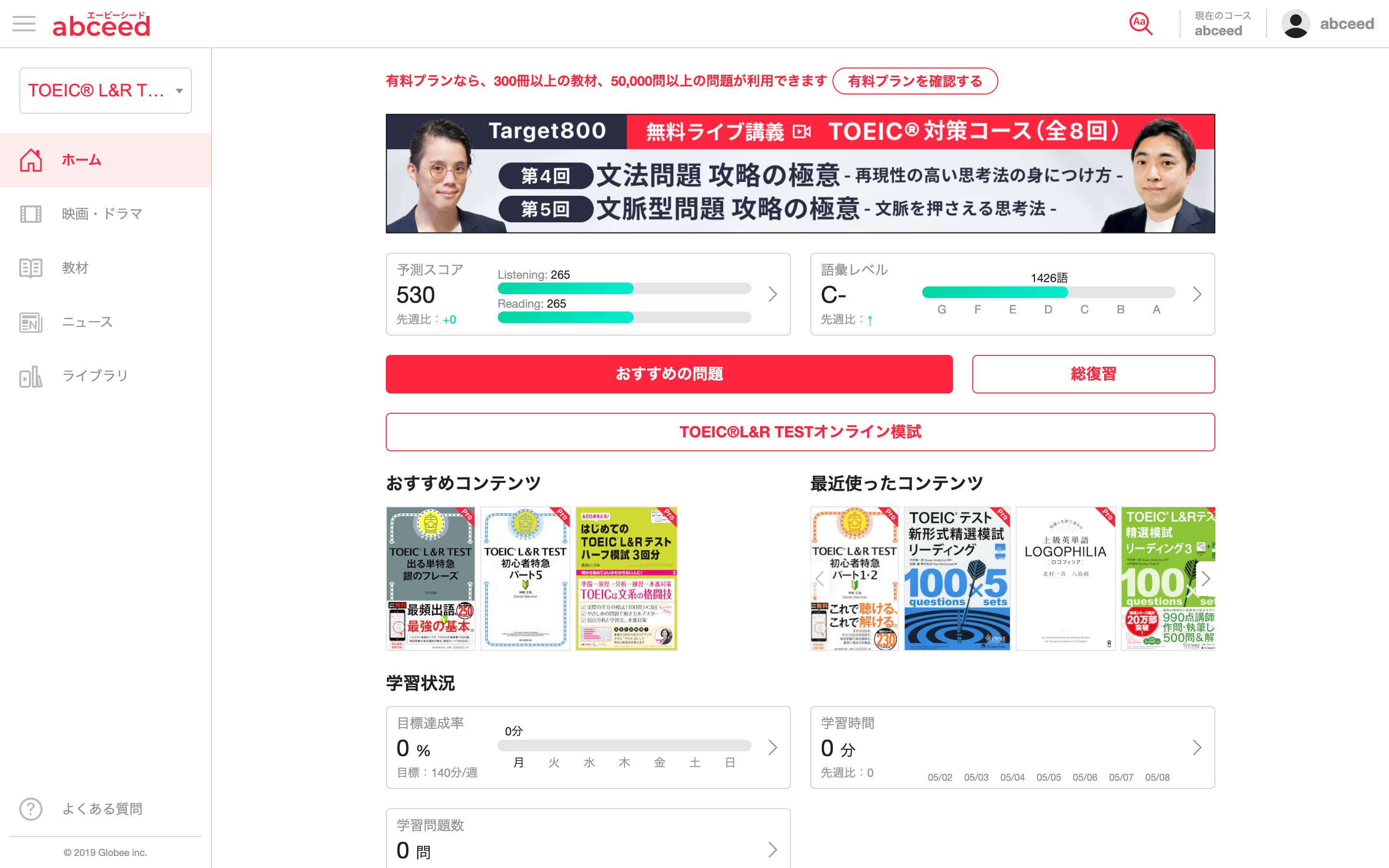Screen dimensions: 1389x868
Task: Click the weekly goal progress bar
Action: [625, 745]
